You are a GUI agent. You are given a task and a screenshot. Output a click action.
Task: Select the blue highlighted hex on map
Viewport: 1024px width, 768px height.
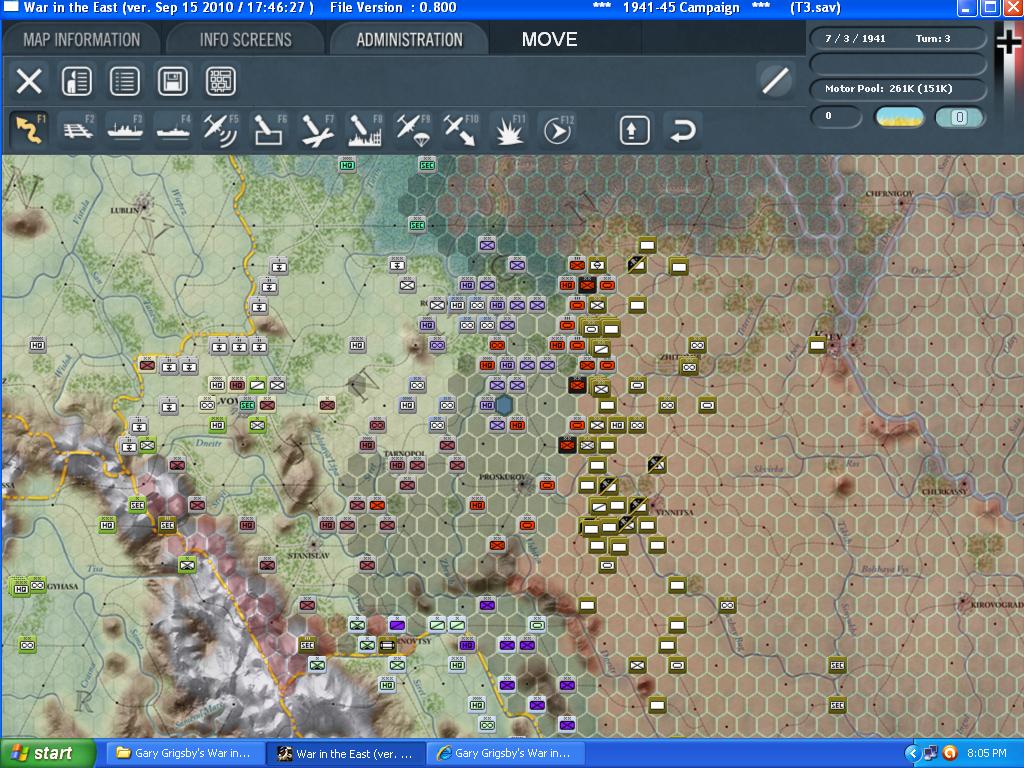point(504,405)
